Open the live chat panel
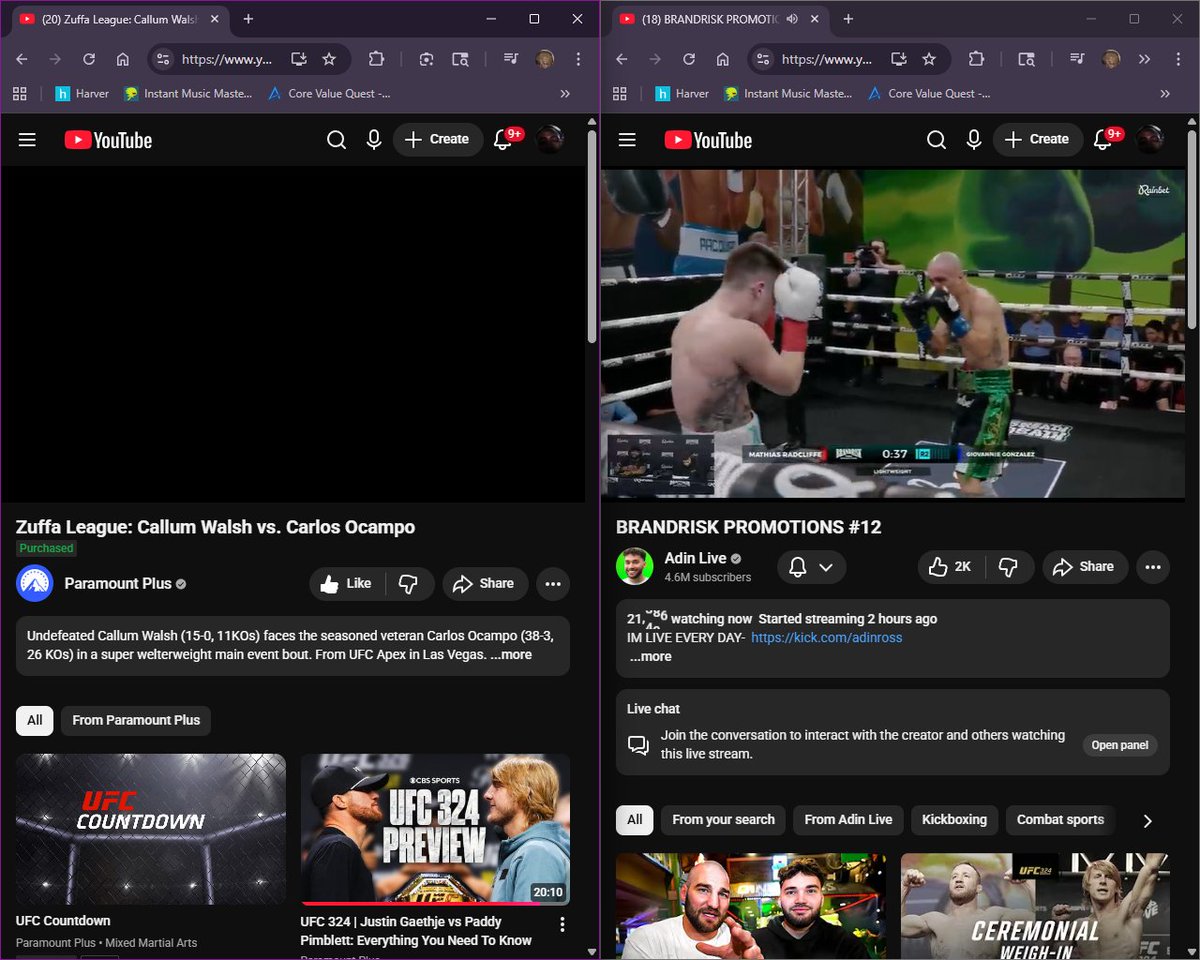The height and width of the screenshot is (960, 1200). point(1120,745)
